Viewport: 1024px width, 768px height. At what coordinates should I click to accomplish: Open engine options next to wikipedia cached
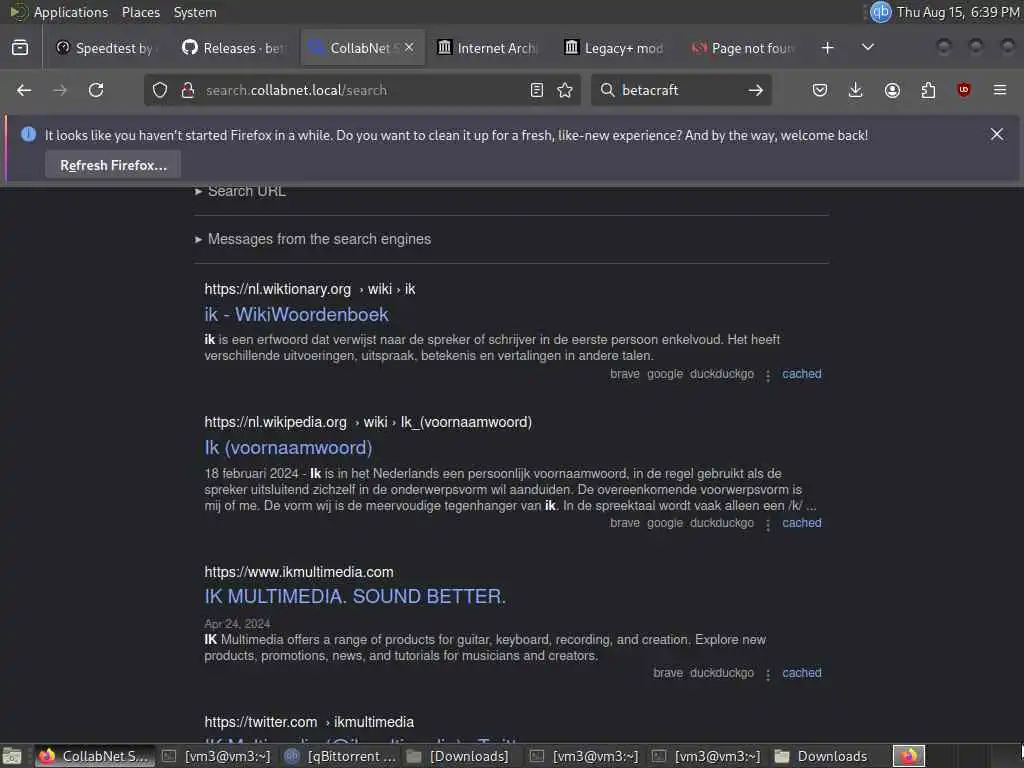[768, 524]
